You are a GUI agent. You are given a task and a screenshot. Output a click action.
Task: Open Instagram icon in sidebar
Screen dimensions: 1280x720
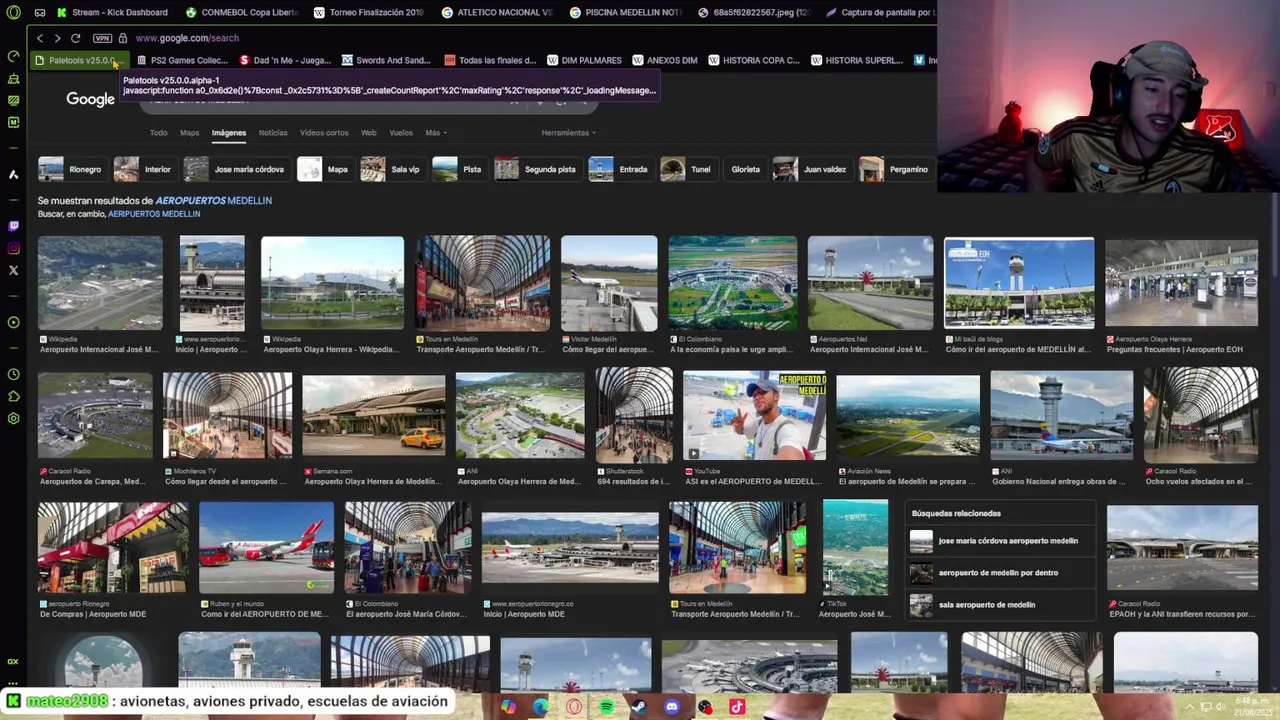coord(13,248)
